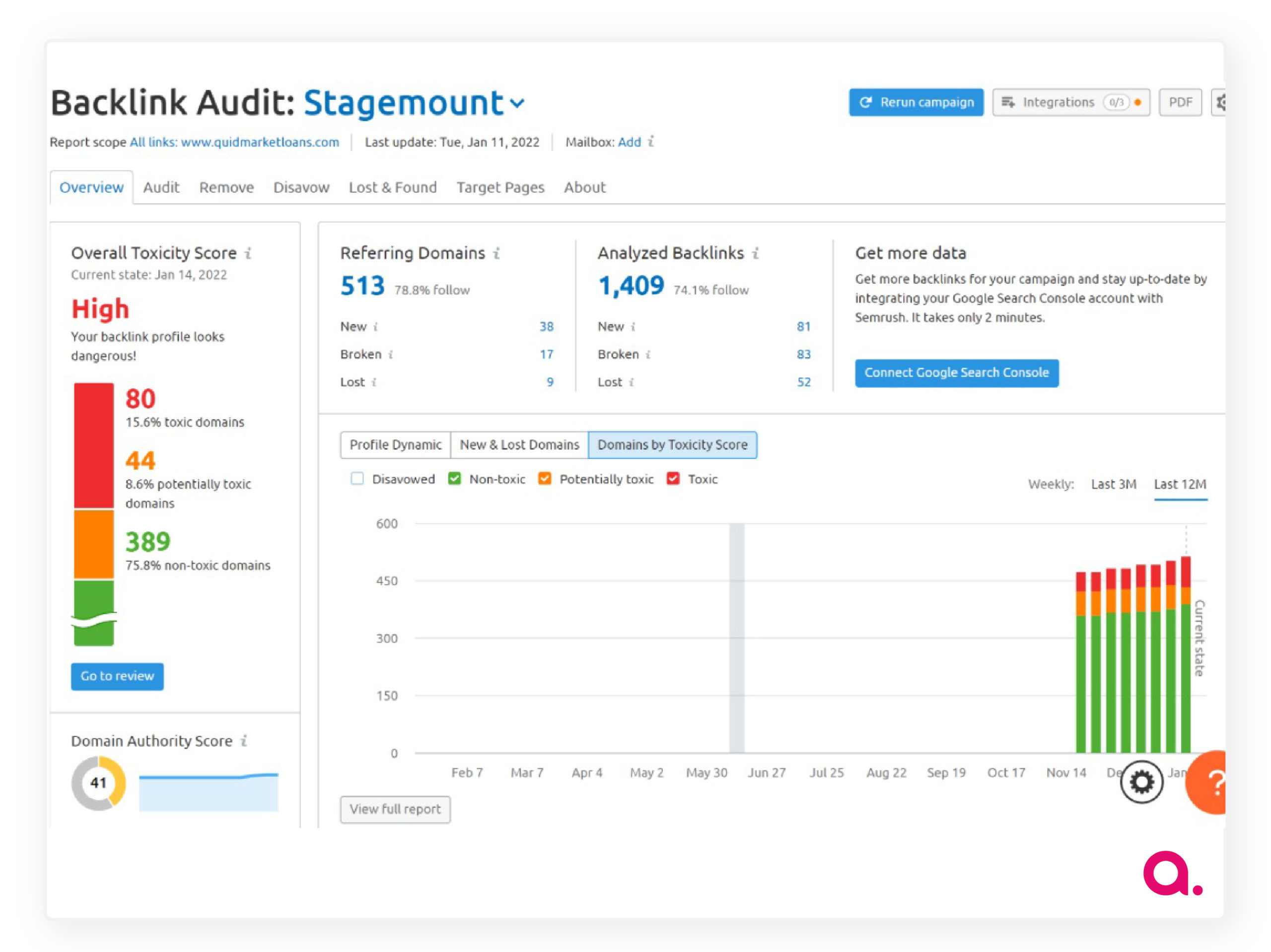Viewport: 1271px width, 952px height.
Task: Select the New & Lost Domains view
Action: (x=519, y=445)
